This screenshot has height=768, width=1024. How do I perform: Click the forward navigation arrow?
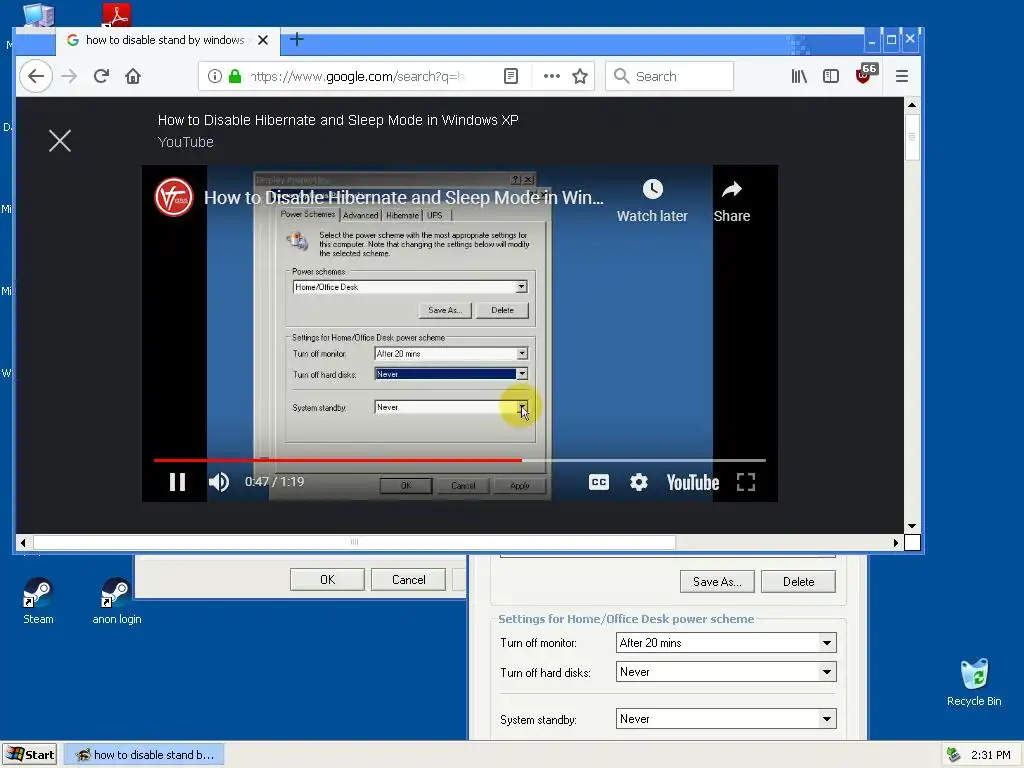(69, 76)
